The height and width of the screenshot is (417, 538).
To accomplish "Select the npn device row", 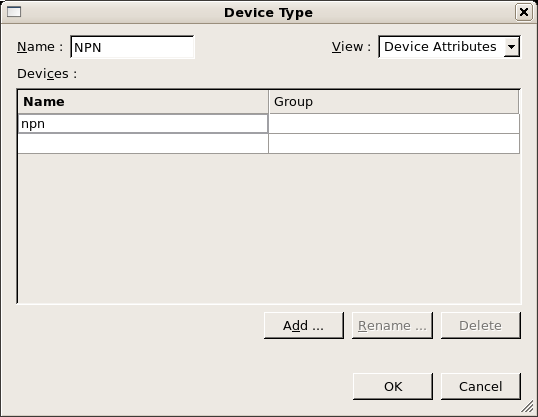I will [269, 124].
